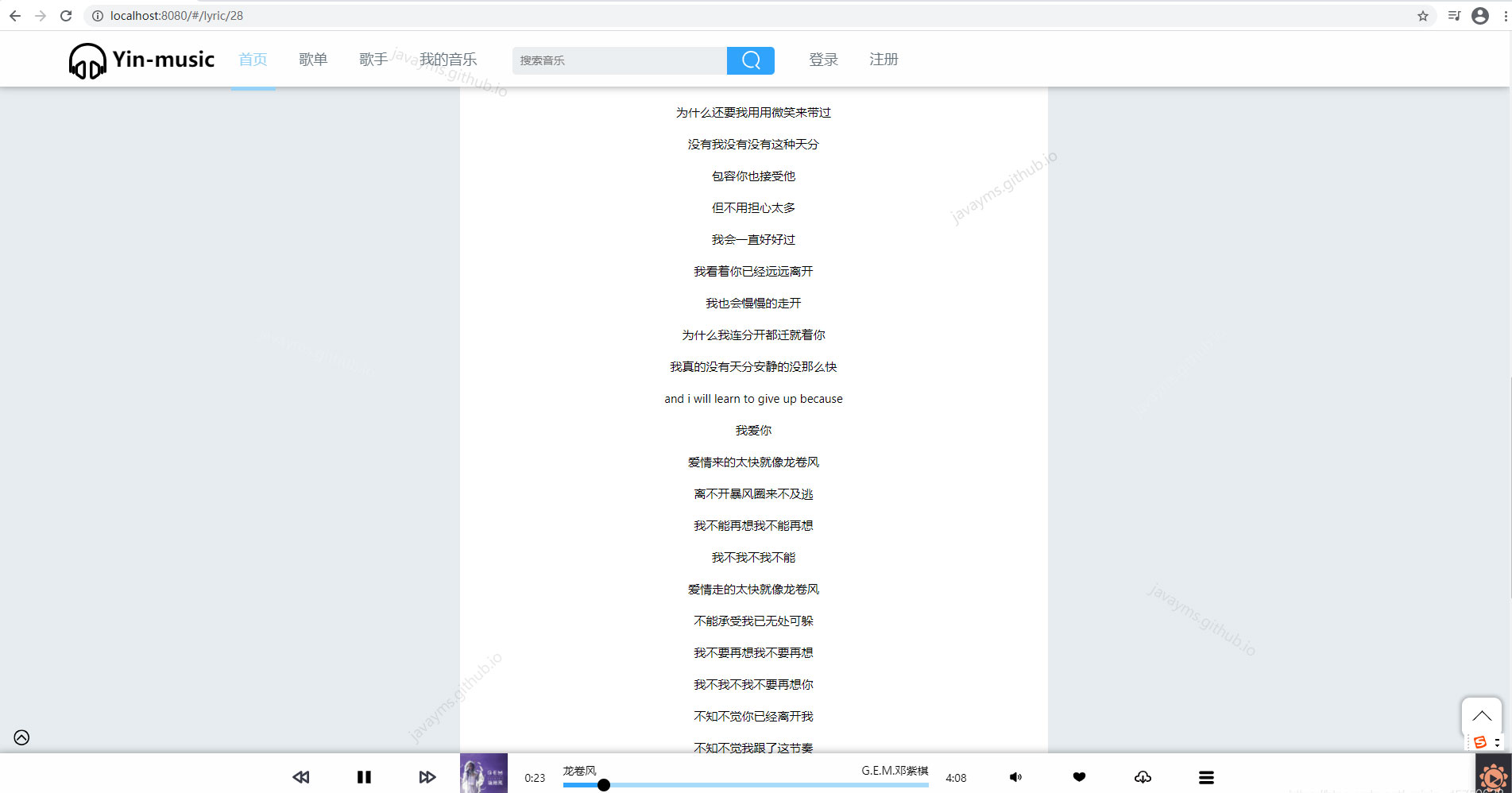Click the Yin-music brand text

tap(164, 60)
